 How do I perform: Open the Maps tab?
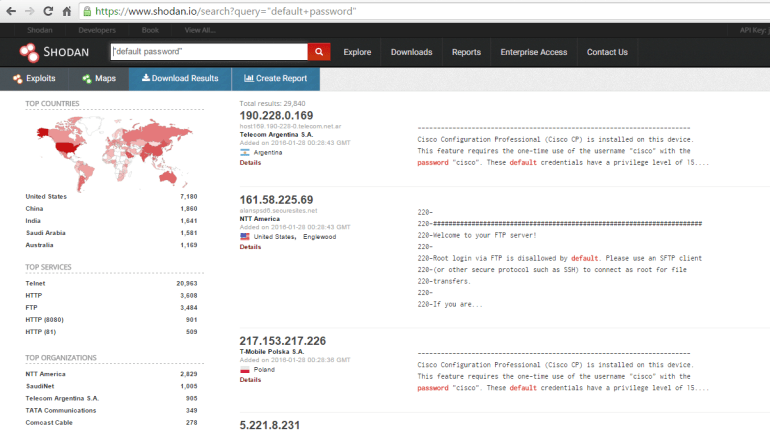(99, 78)
